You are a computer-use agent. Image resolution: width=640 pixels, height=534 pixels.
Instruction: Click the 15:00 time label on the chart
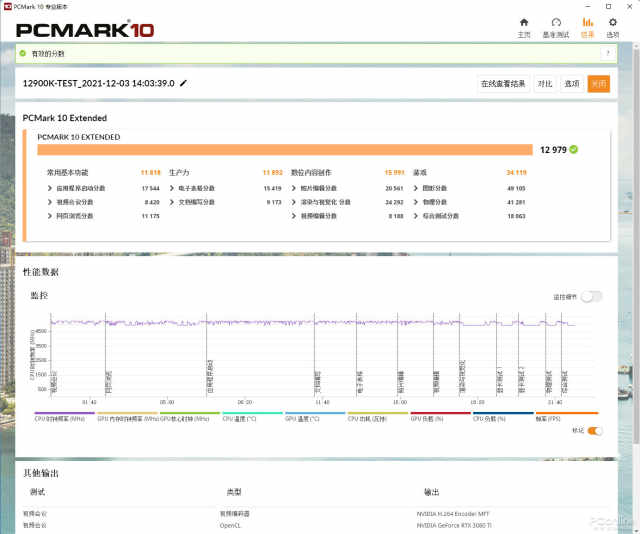coord(400,402)
